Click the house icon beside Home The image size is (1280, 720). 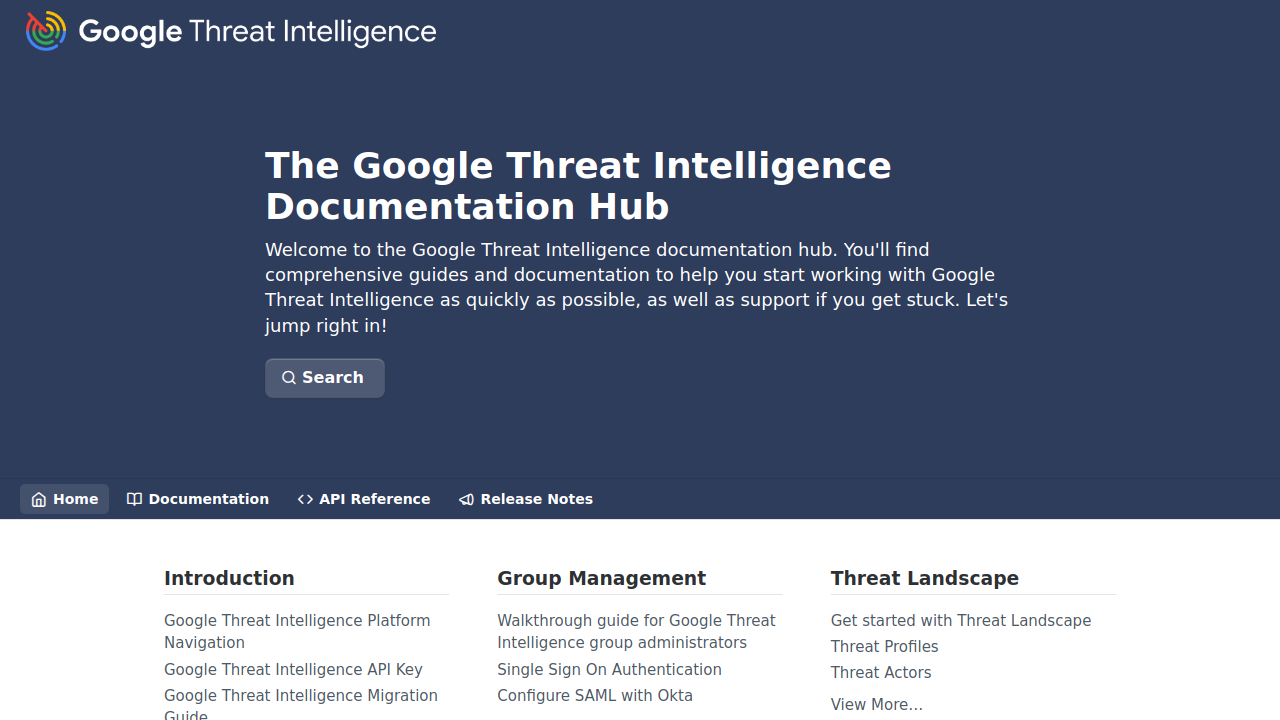(x=39, y=499)
